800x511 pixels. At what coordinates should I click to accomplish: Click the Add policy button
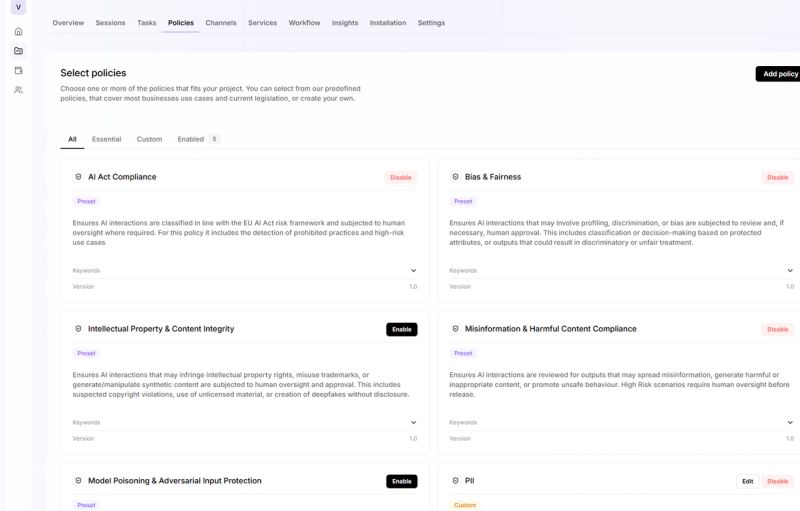(779, 74)
